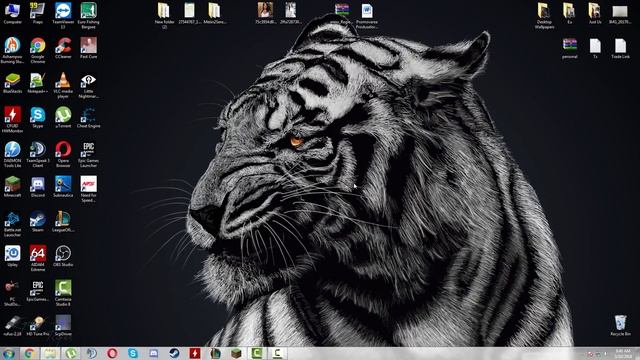Select the woman portrait image file thumbnail
This screenshot has width=640, height=360.
point(265,13)
